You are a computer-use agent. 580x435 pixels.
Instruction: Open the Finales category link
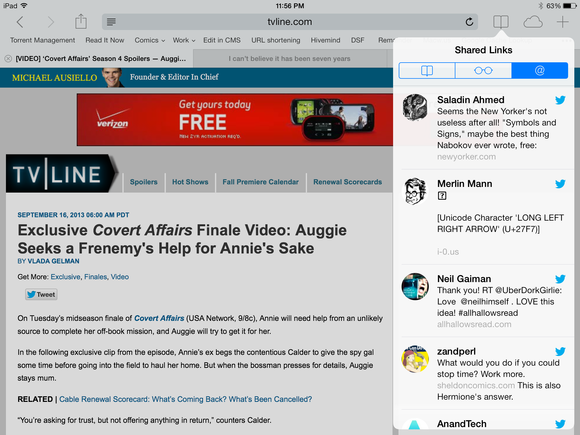[x=95, y=277]
